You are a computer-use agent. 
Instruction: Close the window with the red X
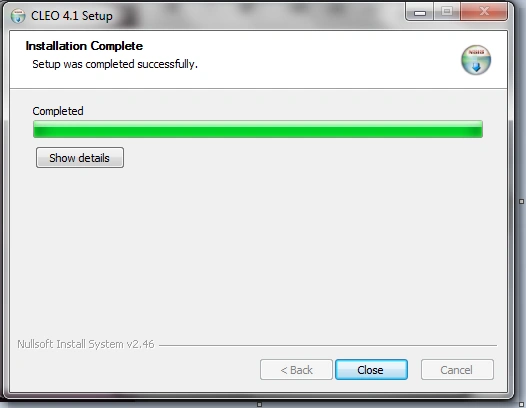[484, 12]
